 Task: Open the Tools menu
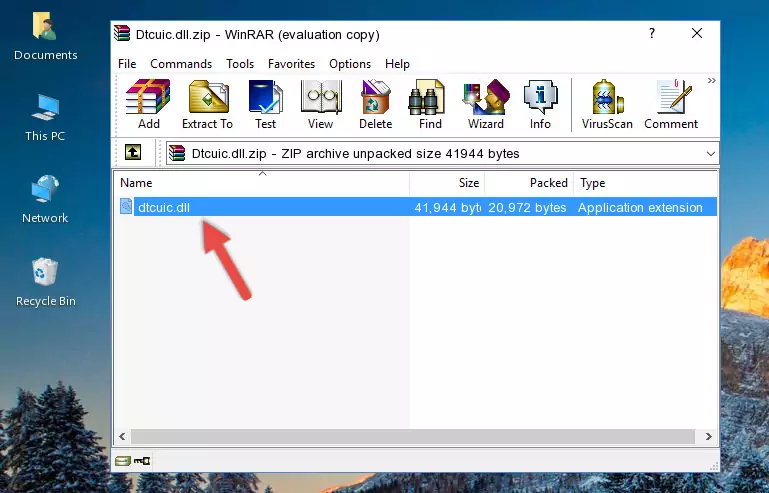coord(240,64)
